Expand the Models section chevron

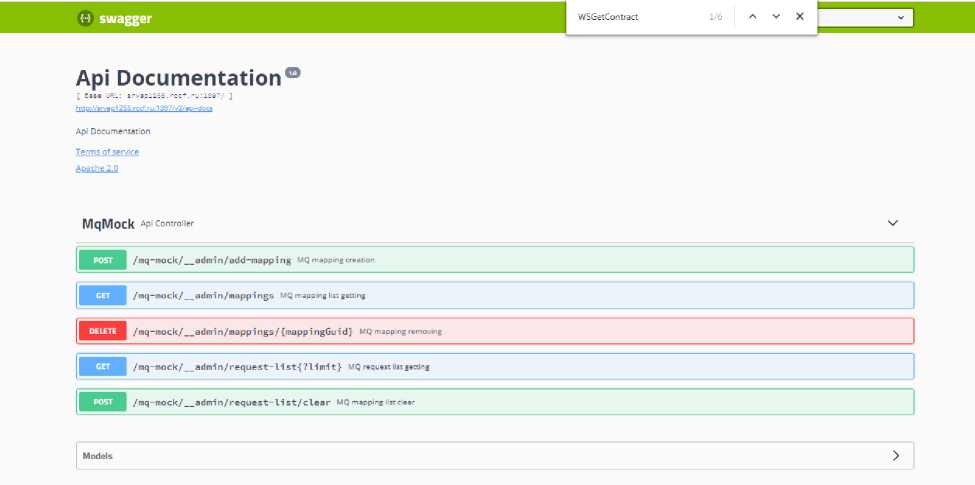895,456
